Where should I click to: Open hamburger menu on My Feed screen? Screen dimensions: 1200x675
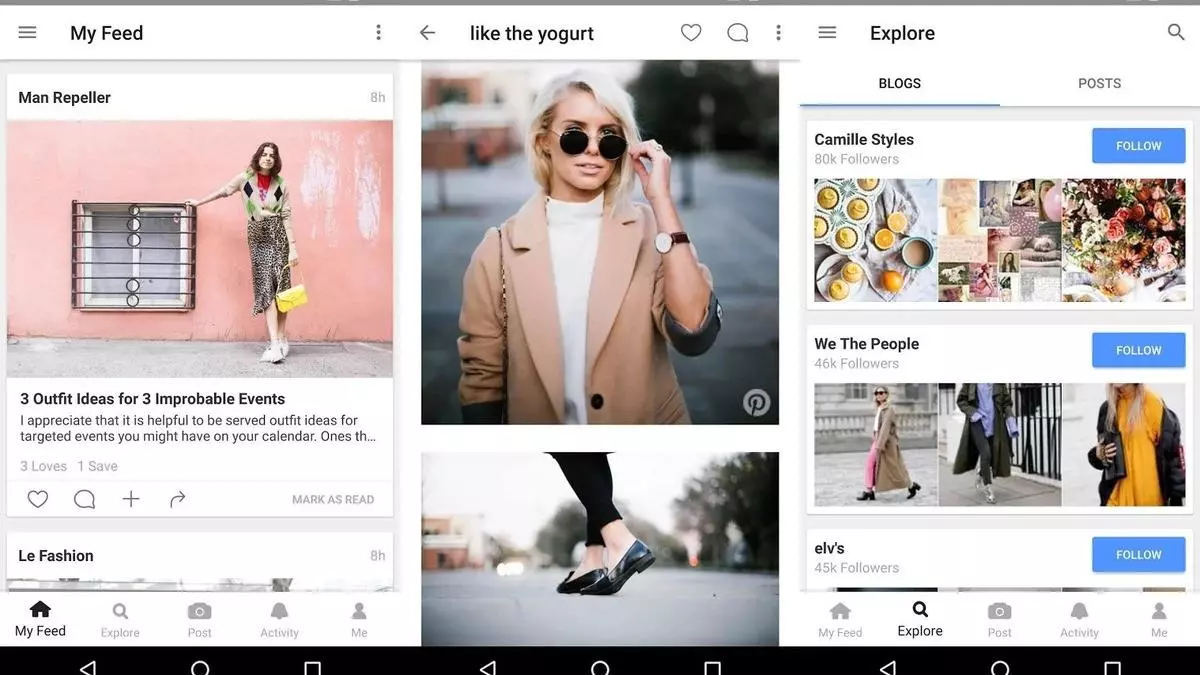tap(28, 33)
